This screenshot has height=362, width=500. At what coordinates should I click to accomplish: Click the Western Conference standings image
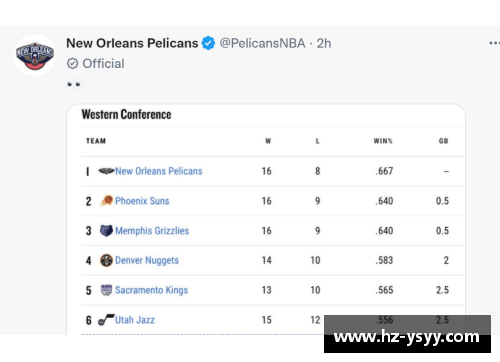click(x=266, y=219)
